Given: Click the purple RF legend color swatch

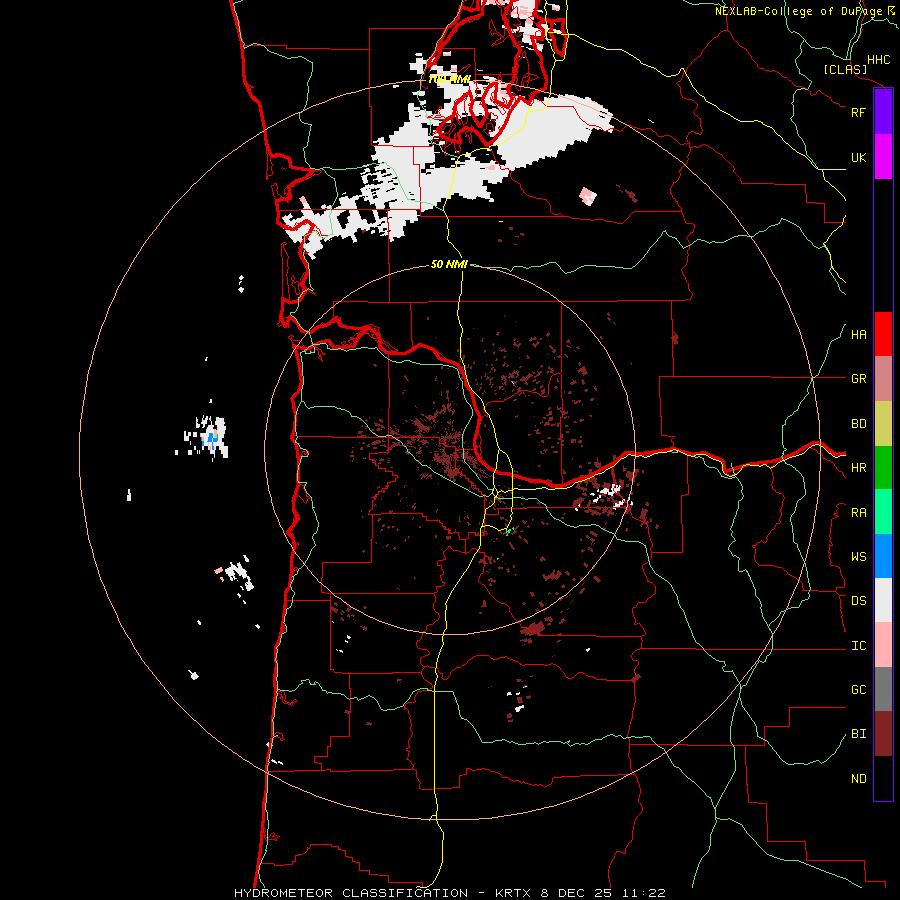Looking at the screenshot, I should [x=883, y=112].
